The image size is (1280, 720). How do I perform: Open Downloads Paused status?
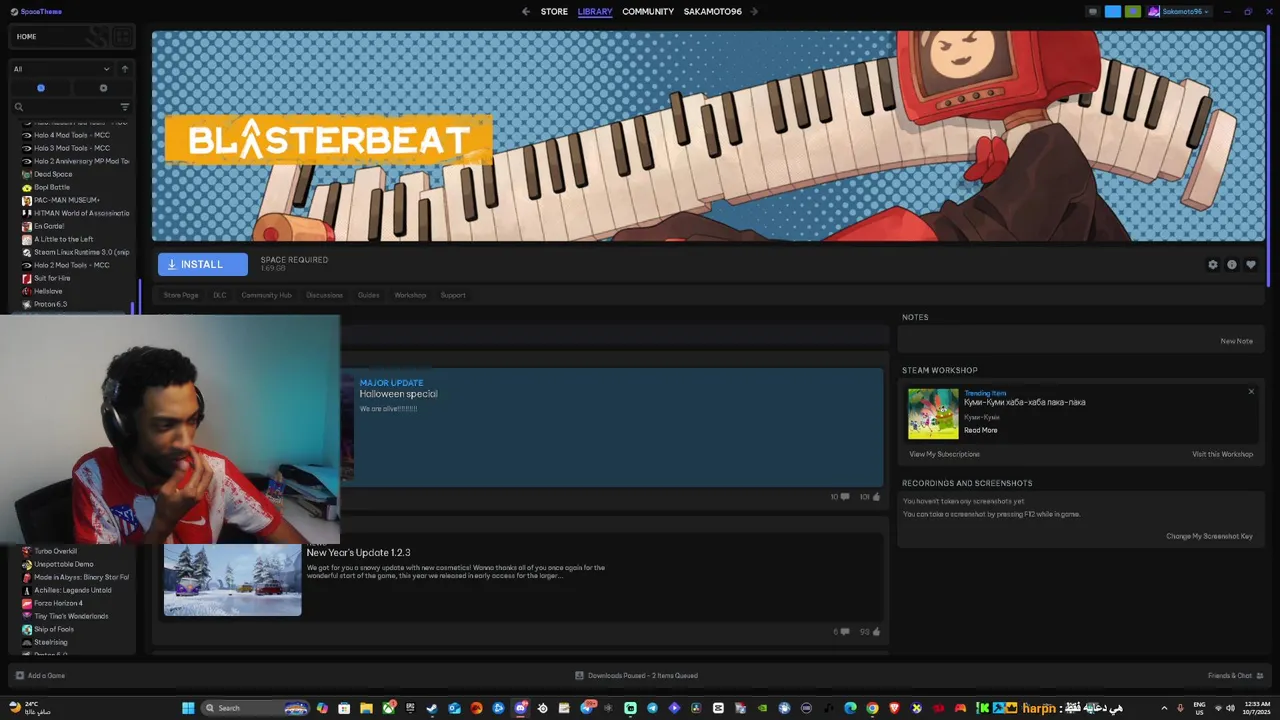637,675
